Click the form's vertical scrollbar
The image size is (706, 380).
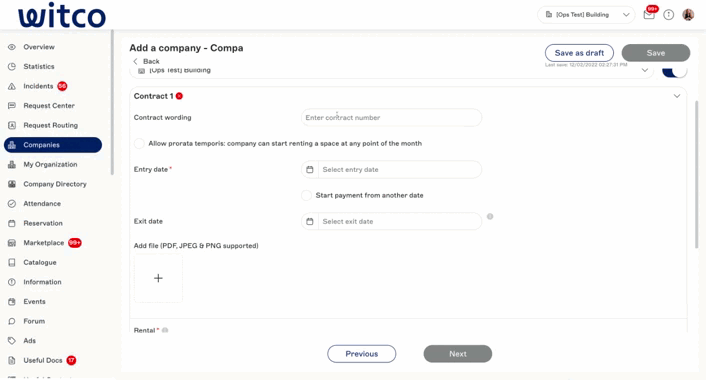(697, 174)
